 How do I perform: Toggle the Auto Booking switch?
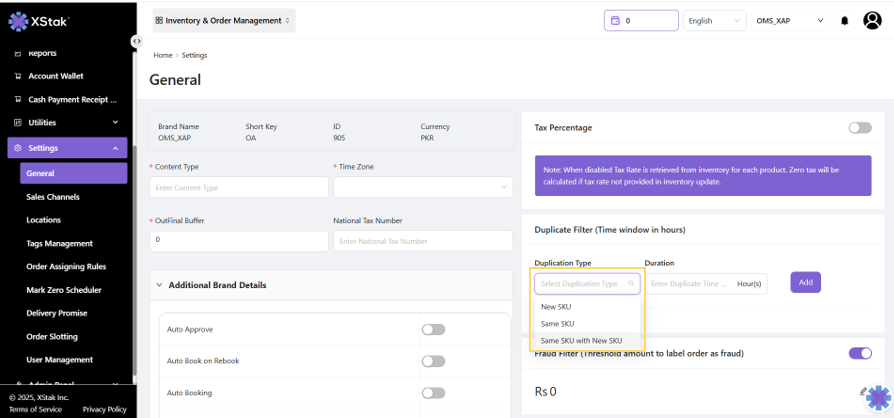coord(433,393)
